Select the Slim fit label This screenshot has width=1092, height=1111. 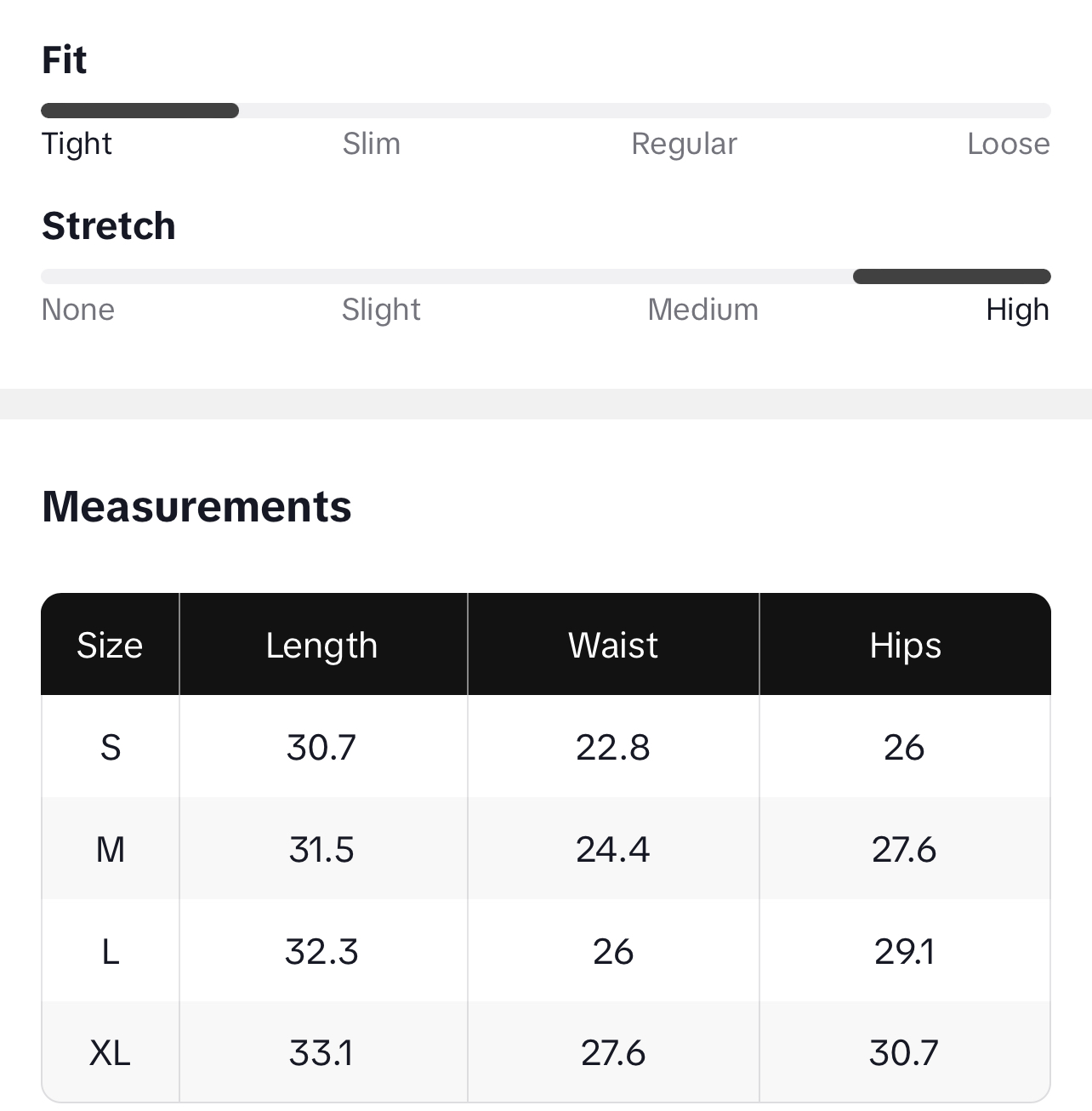372,144
